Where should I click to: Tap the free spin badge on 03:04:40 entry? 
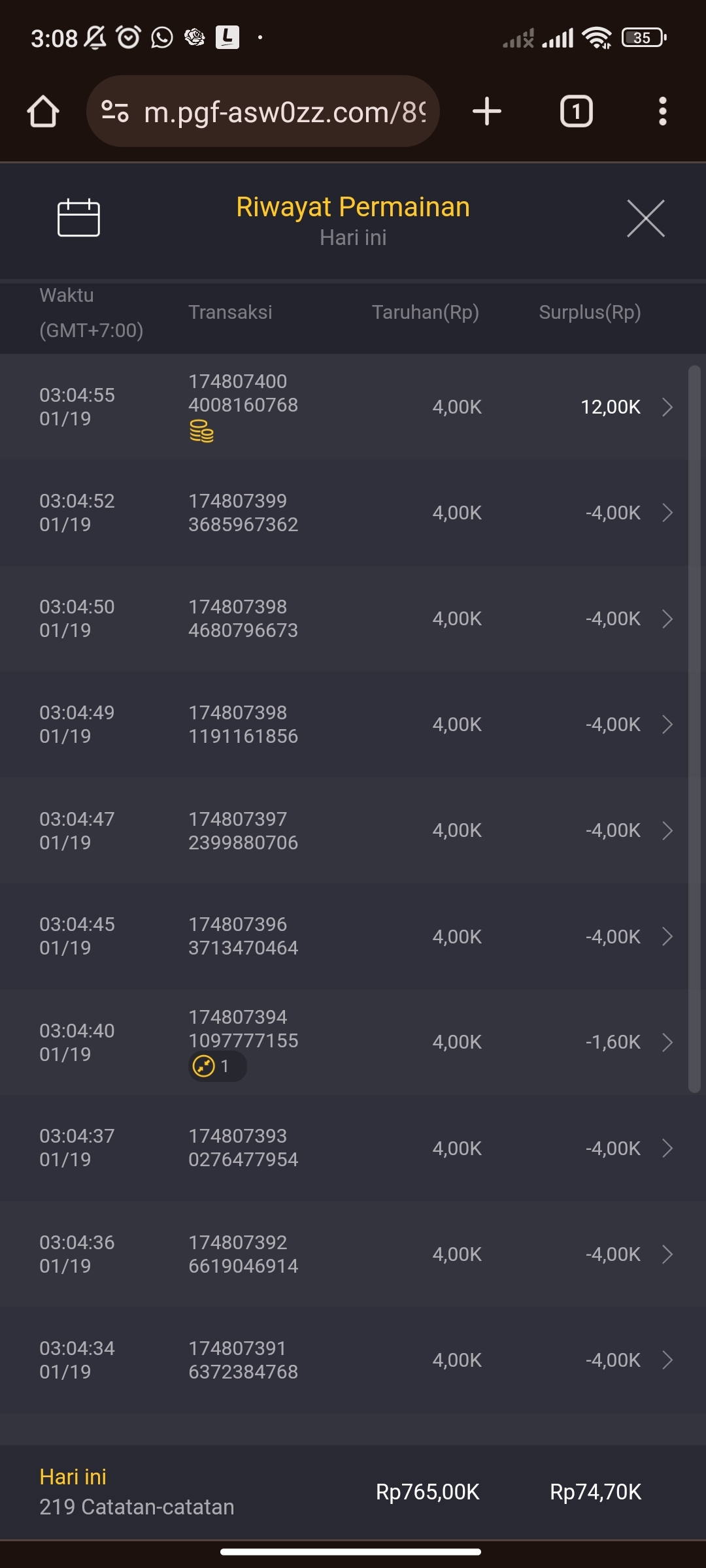click(217, 1066)
